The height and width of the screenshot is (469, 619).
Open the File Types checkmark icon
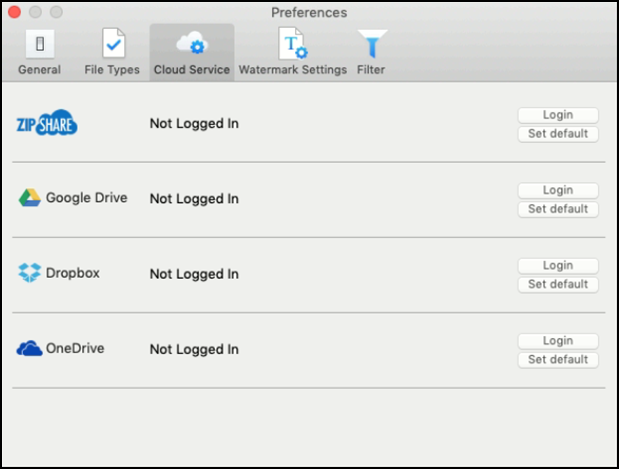[x=114, y=43]
